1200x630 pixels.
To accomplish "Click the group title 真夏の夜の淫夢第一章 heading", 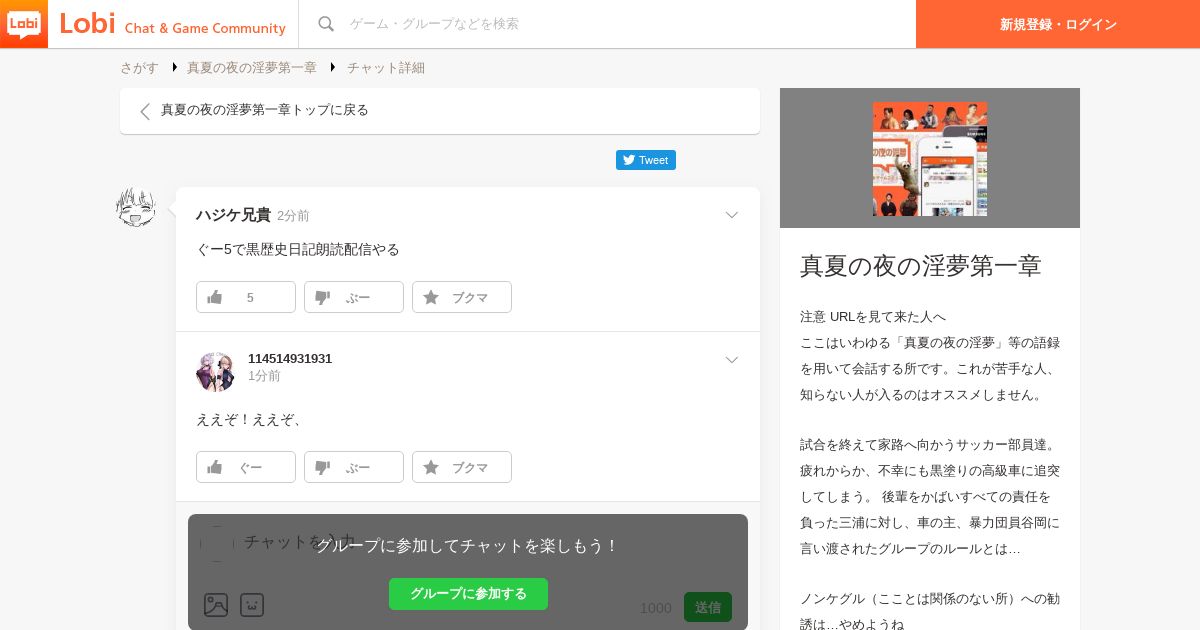I will pyautogui.click(x=921, y=266).
